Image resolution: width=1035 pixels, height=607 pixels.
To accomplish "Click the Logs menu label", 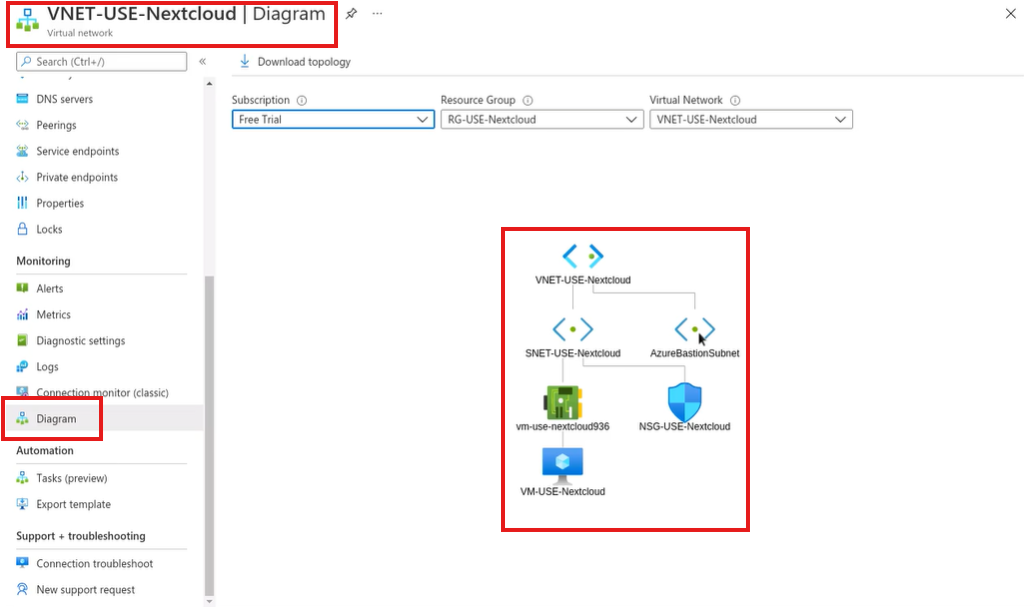I will point(48,367).
